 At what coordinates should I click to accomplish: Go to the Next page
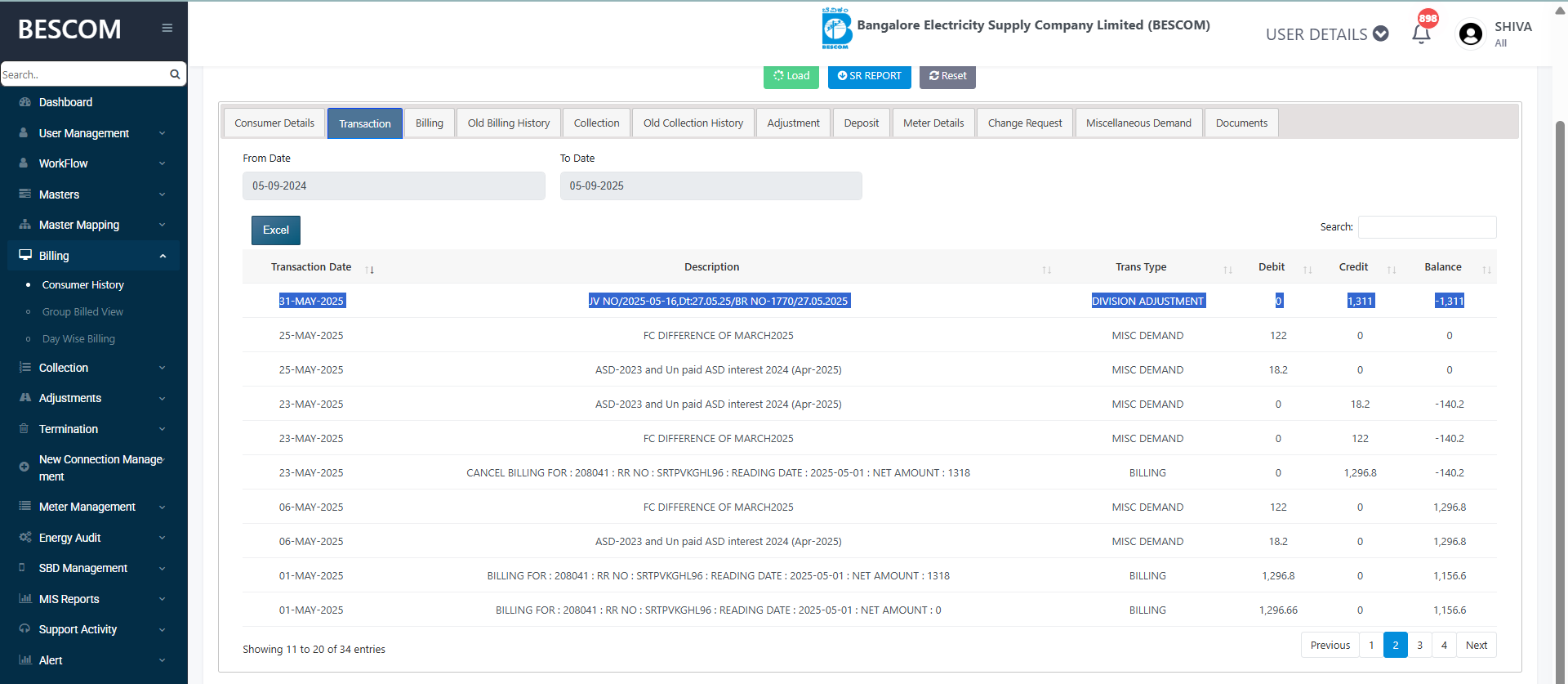tap(1477, 646)
